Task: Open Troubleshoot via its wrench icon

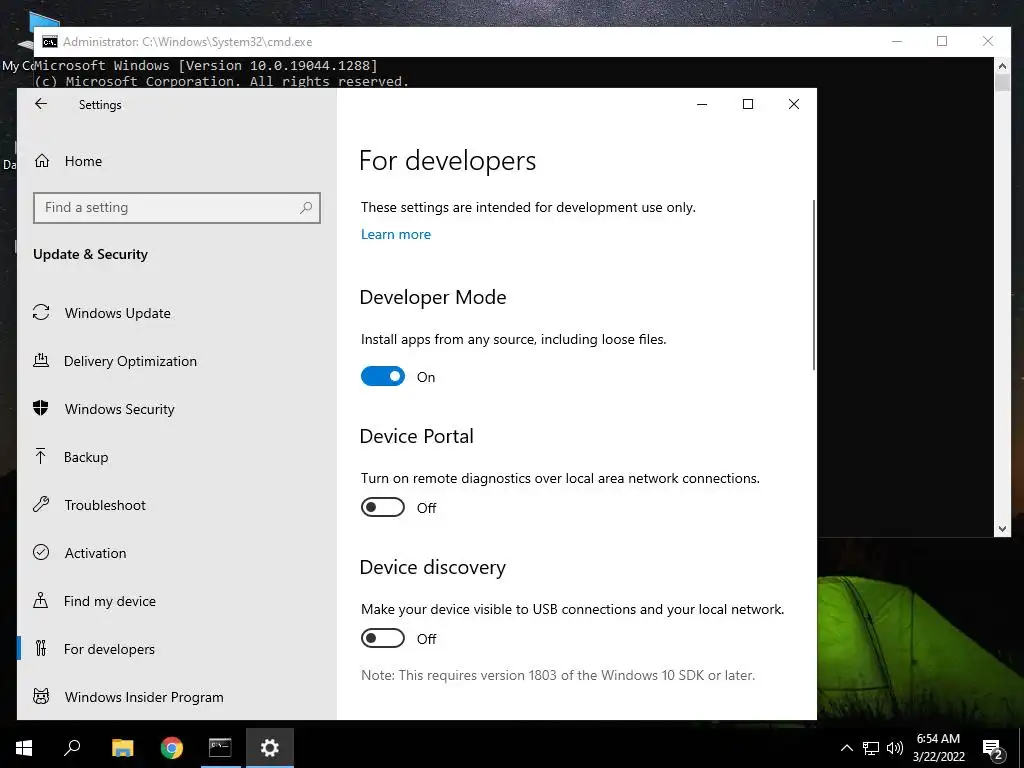Action: tap(41, 504)
